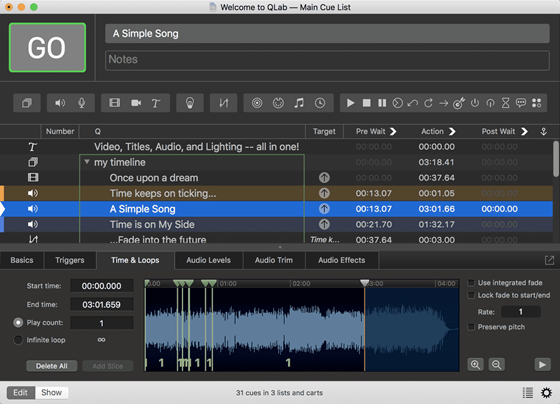Screen dimensions: 560x404
Task: Enable Use integrated fade checkbox
Action: click(471, 283)
